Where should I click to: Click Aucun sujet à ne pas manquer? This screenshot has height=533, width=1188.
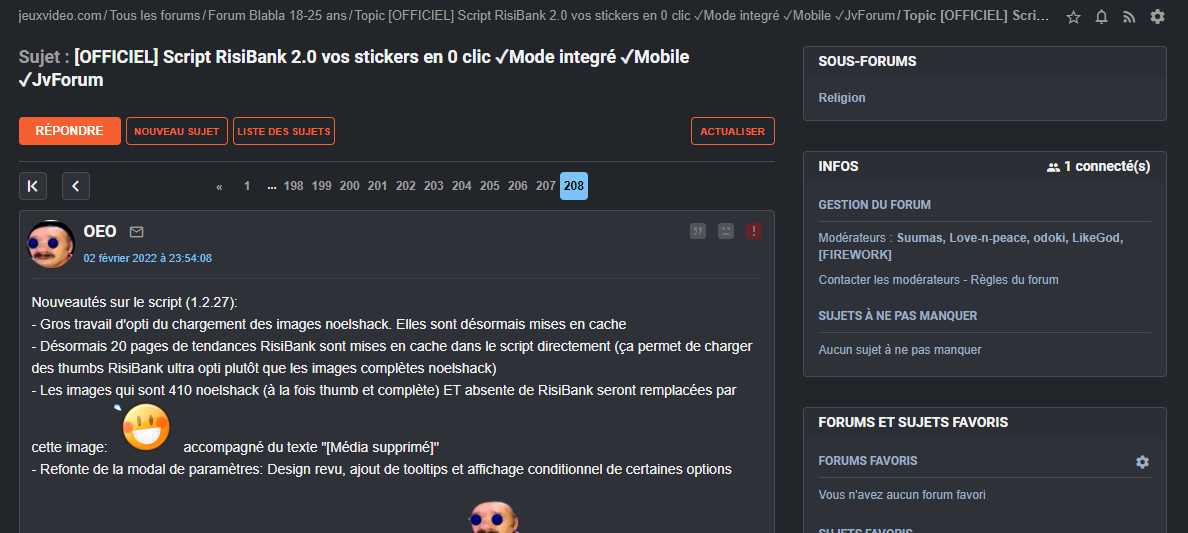click(x=900, y=350)
